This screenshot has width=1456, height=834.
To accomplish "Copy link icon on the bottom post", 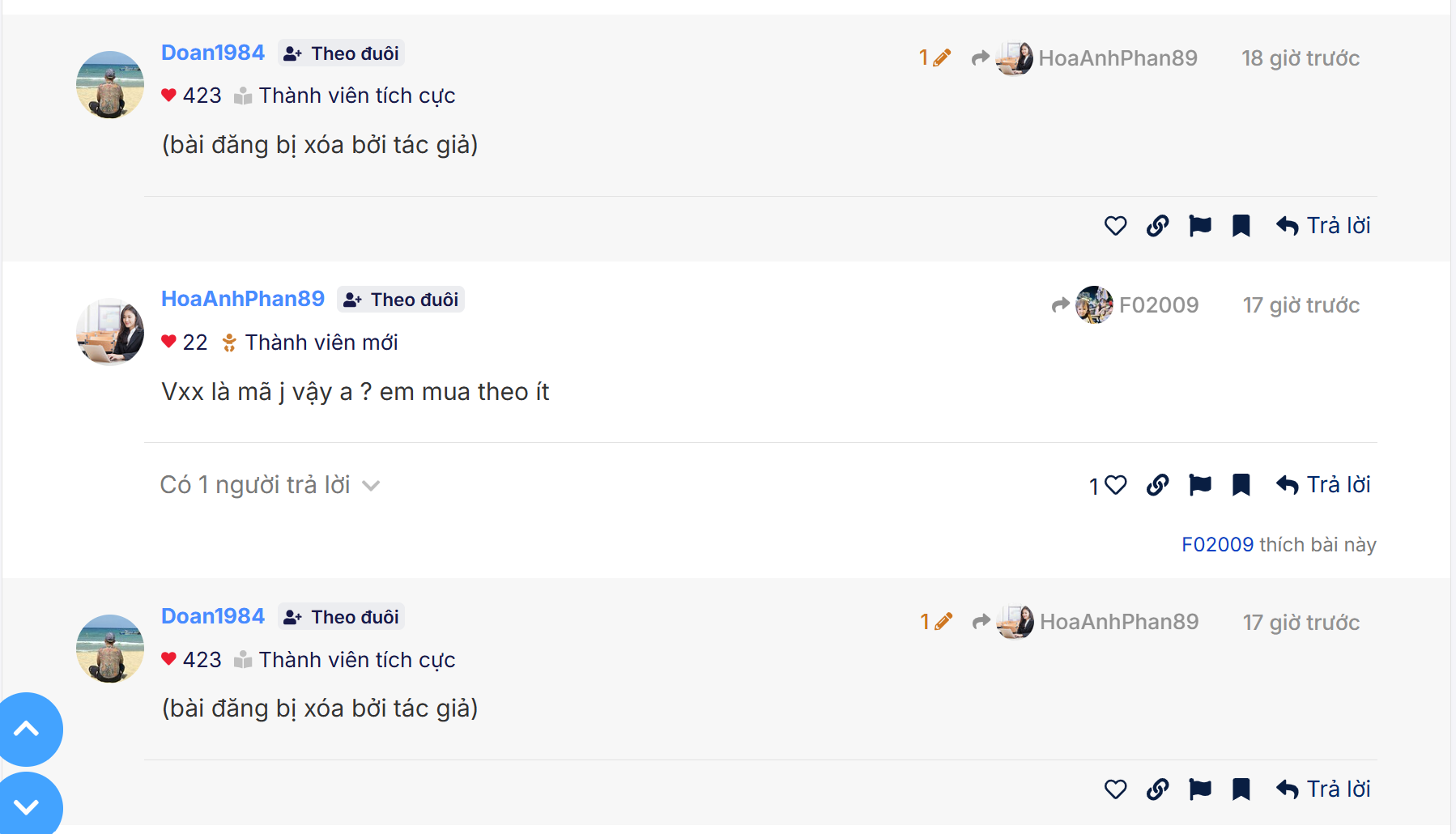I will [1157, 789].
